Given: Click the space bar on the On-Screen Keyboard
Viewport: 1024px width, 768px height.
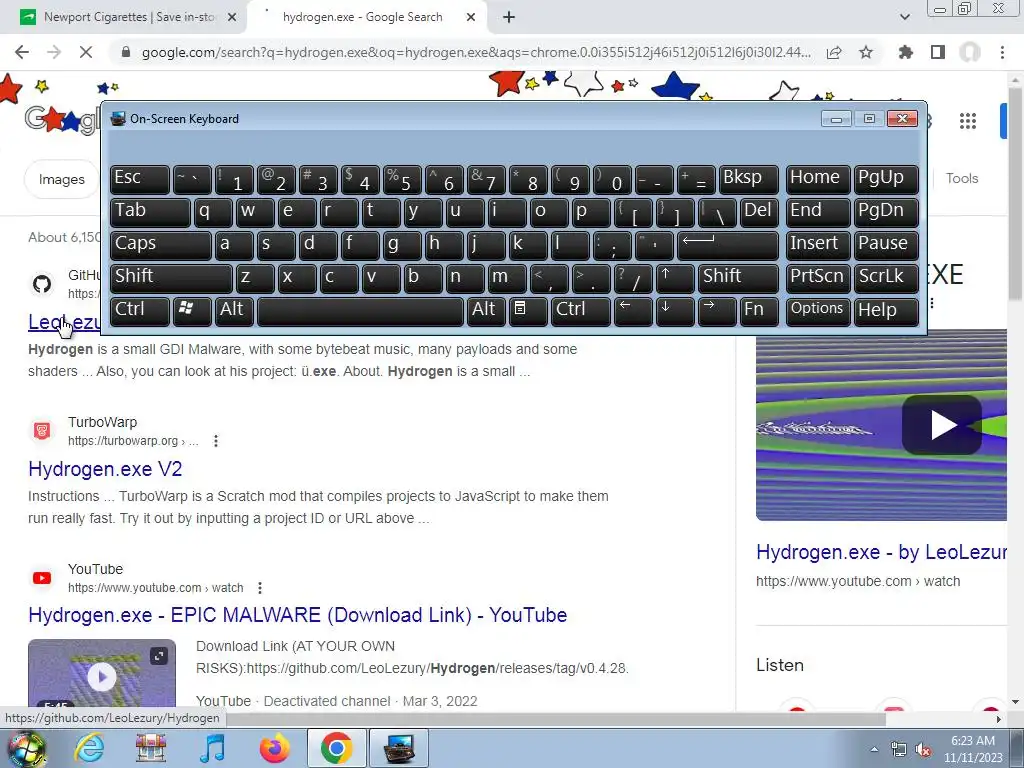Looking at the screenshot, I should click(360, 311).
